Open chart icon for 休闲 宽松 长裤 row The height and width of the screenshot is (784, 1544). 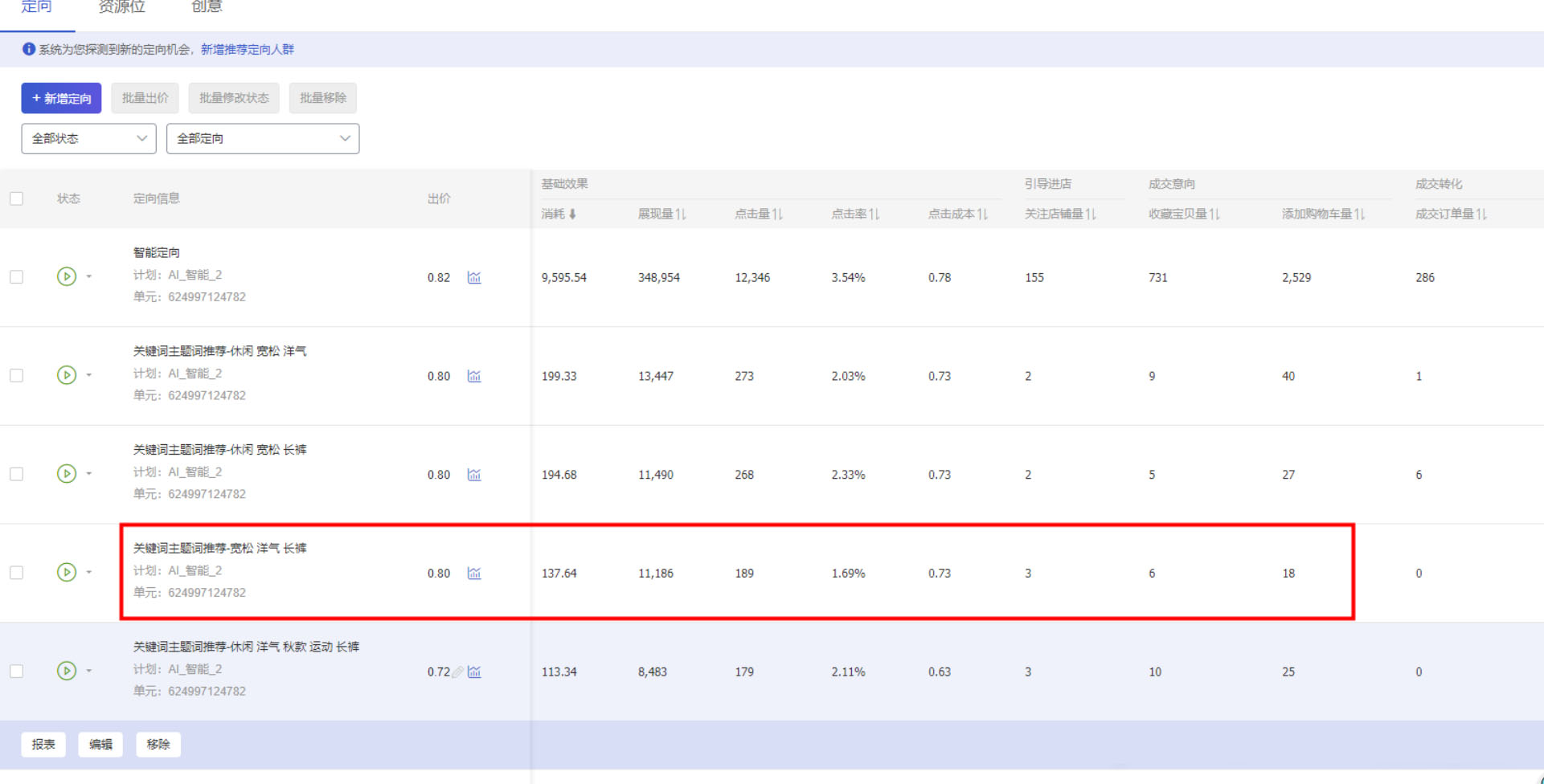[474, 475]
